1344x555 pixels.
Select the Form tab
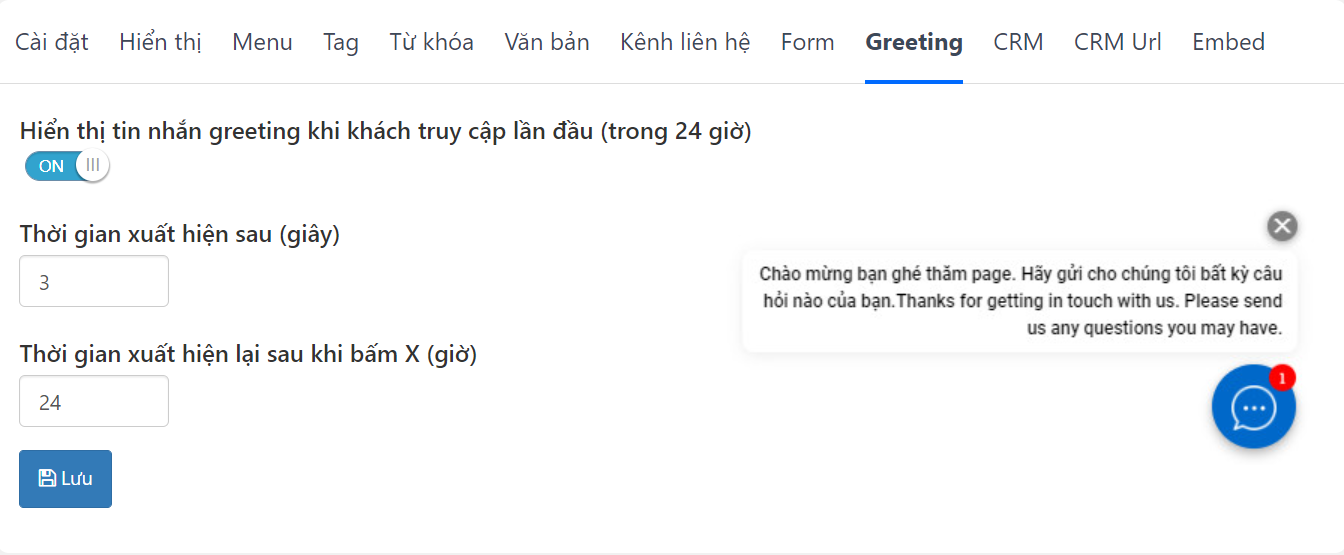[808, 42]
